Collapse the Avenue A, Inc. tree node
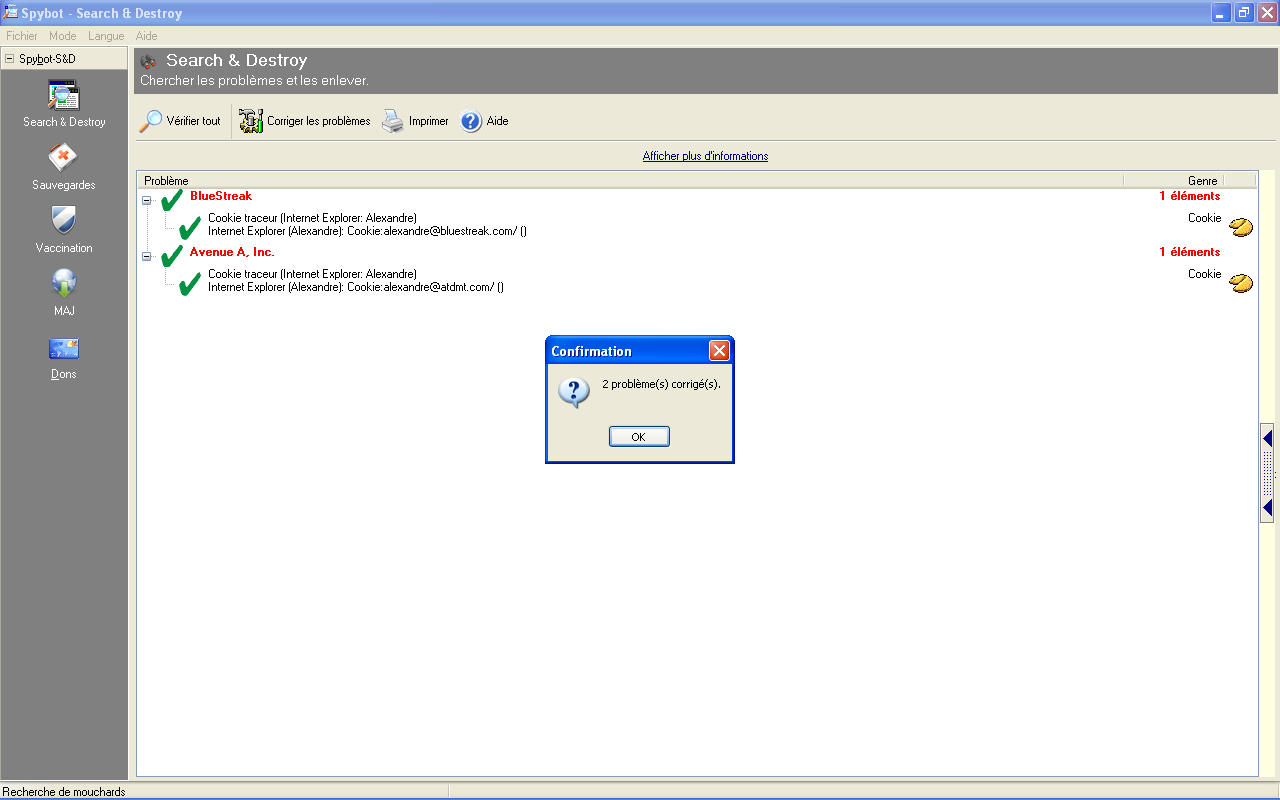The width and height of the screenshot is (1280, 800). (147, 257)
